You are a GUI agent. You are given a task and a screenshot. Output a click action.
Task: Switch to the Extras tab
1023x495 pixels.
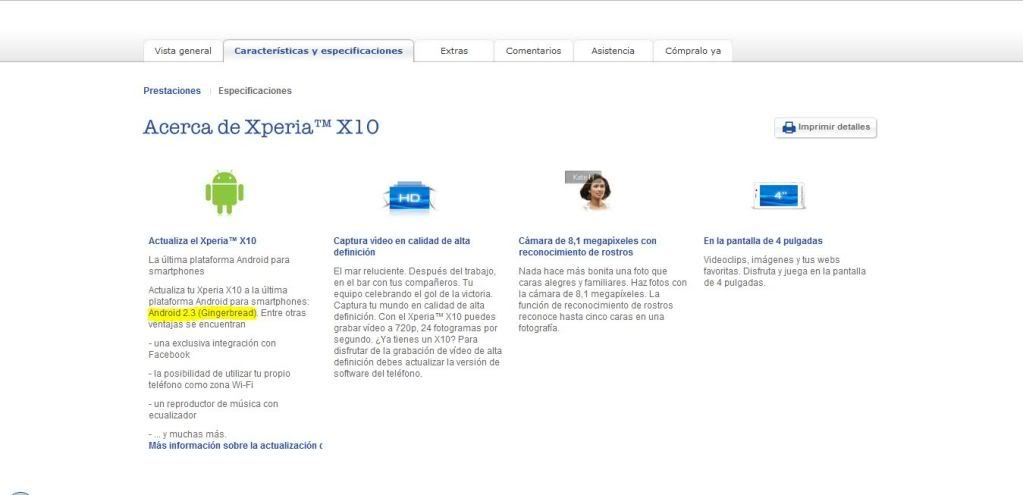pyautogui.click(x=454, y=51)
